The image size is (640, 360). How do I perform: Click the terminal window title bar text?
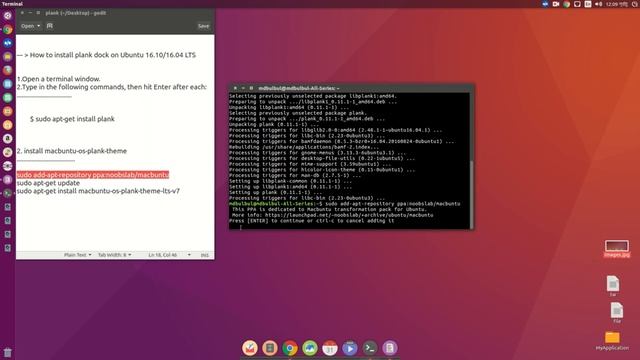(x=299, y=88)
